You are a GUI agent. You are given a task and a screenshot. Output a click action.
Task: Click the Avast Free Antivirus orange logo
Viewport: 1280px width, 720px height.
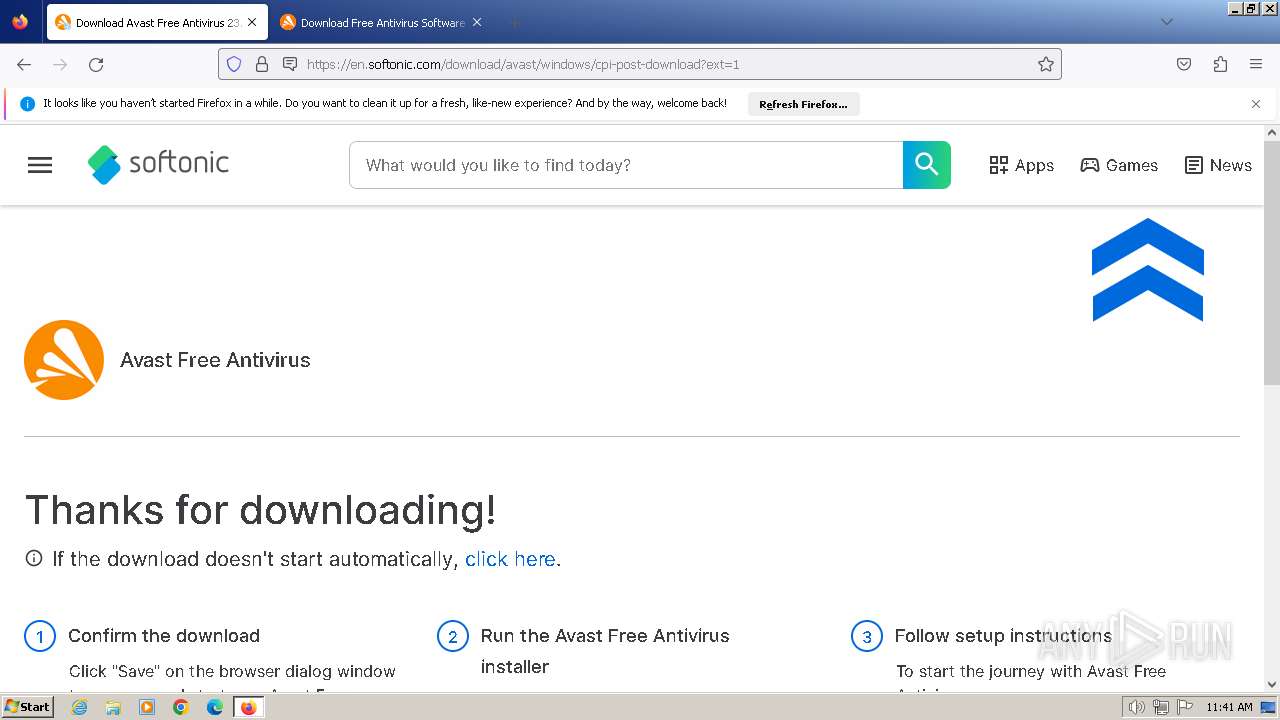tap(64, 360)
